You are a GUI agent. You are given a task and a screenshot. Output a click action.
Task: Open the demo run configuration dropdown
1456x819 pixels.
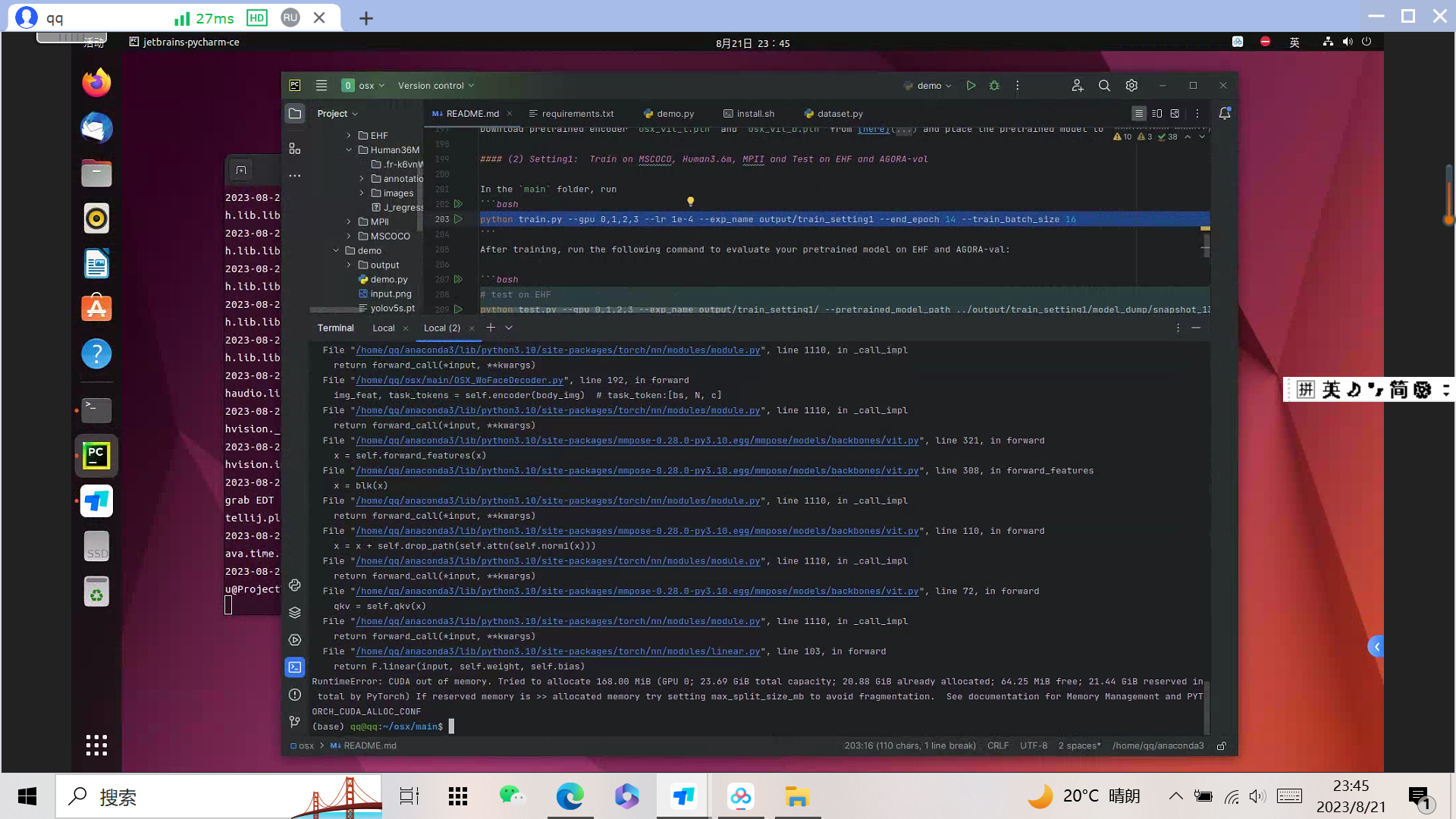click(x=929, y=85)
